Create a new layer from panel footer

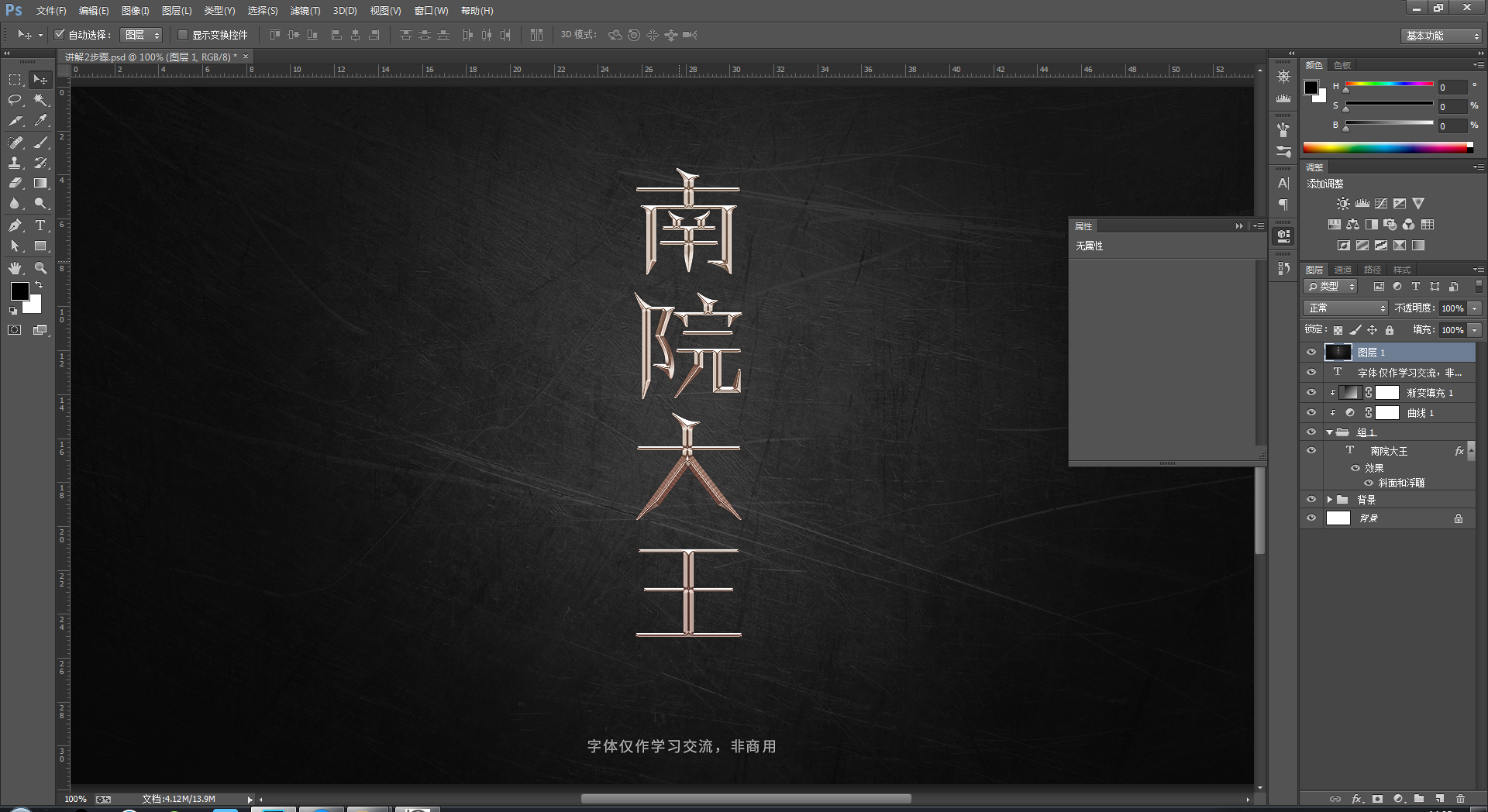1439,799
